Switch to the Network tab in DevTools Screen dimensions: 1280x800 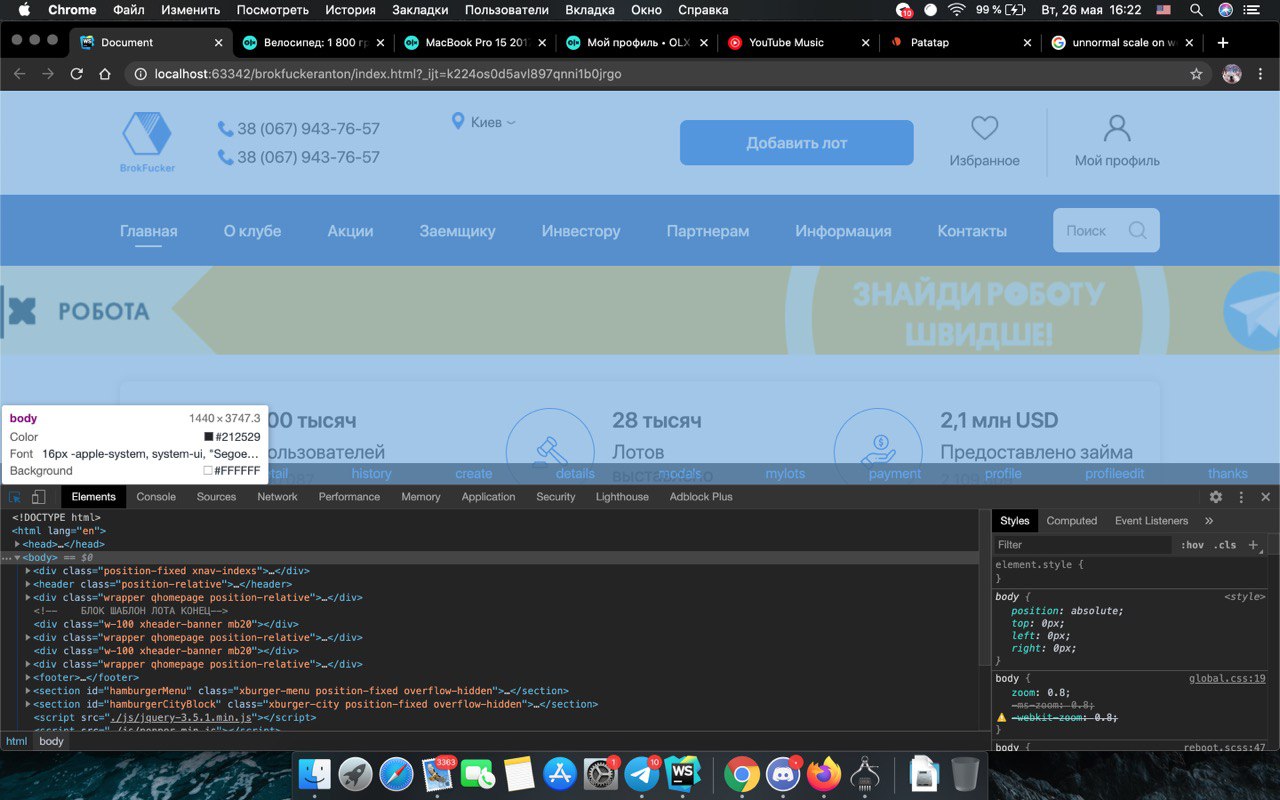click(x=277, y=497)
